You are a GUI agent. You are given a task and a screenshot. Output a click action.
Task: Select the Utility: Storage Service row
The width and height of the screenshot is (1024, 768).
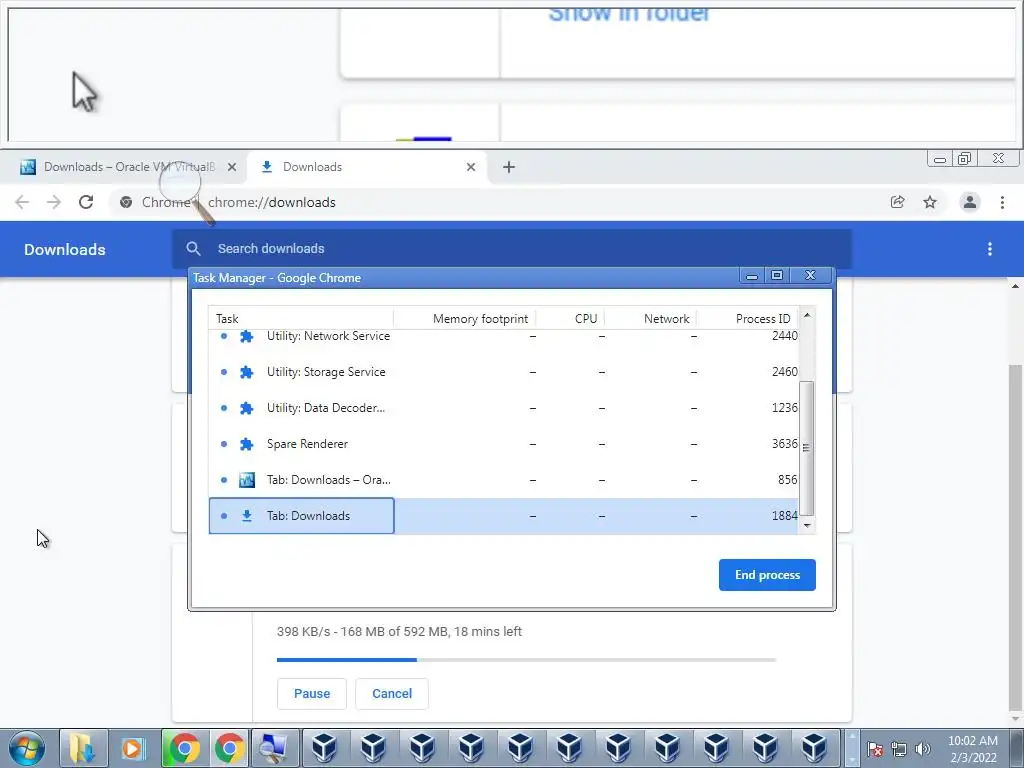(x=504, y=372)
